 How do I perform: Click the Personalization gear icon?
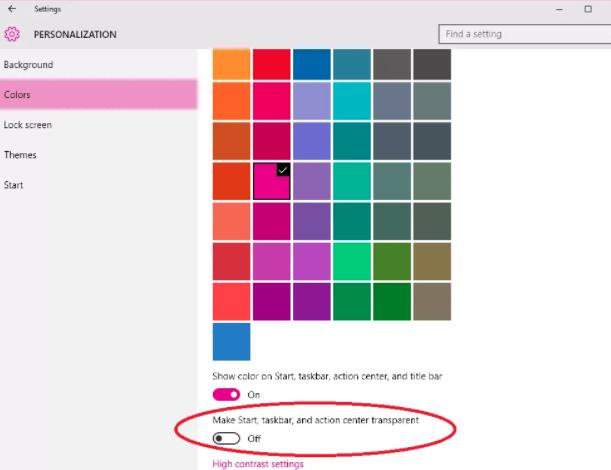(x=12, y=34)
